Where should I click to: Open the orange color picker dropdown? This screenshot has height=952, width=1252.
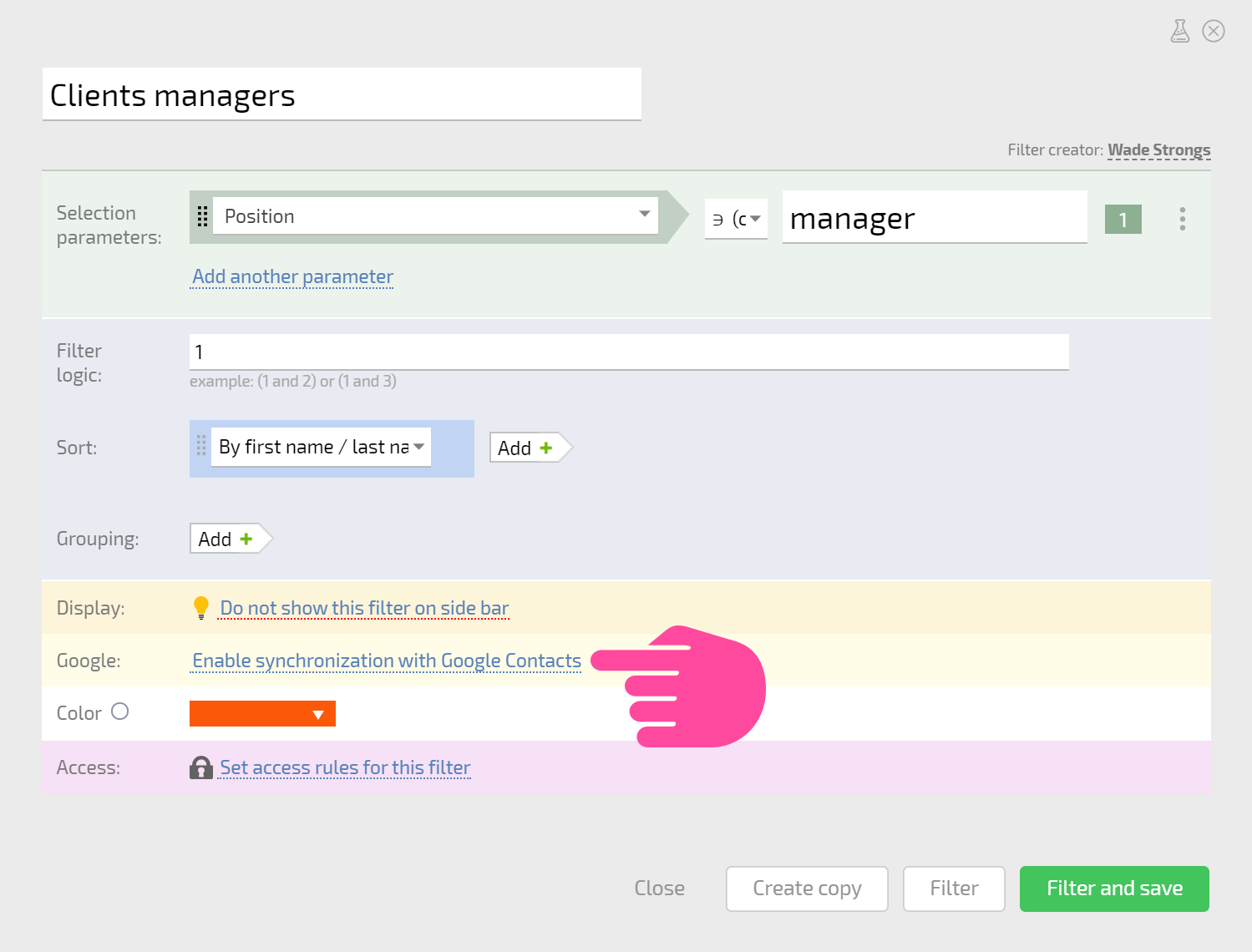[x=262, y=714]
